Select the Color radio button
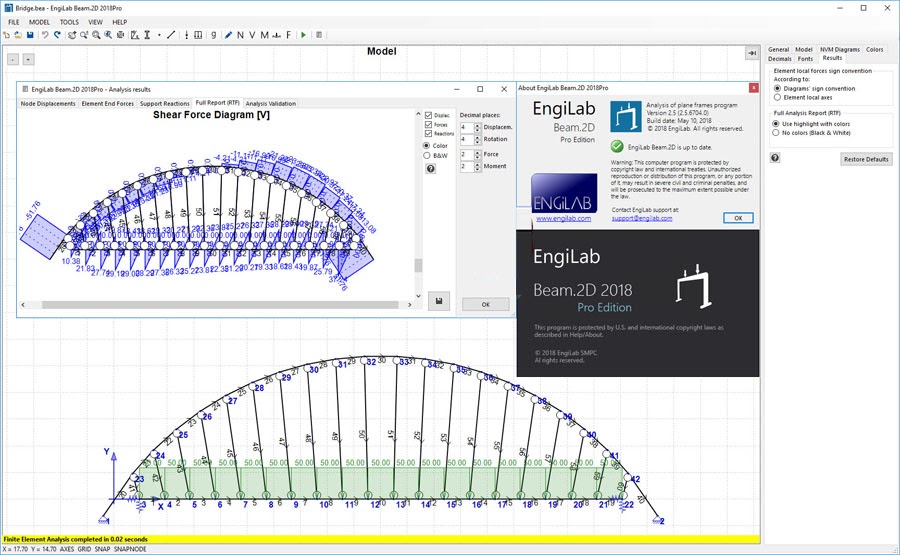This screenshot has width=900, height=555. (426, 146)
